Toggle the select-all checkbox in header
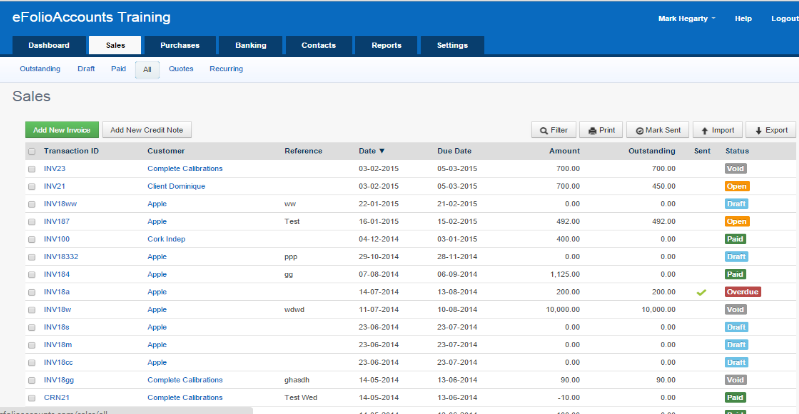The image size is (799, 414). pos(32,151)
